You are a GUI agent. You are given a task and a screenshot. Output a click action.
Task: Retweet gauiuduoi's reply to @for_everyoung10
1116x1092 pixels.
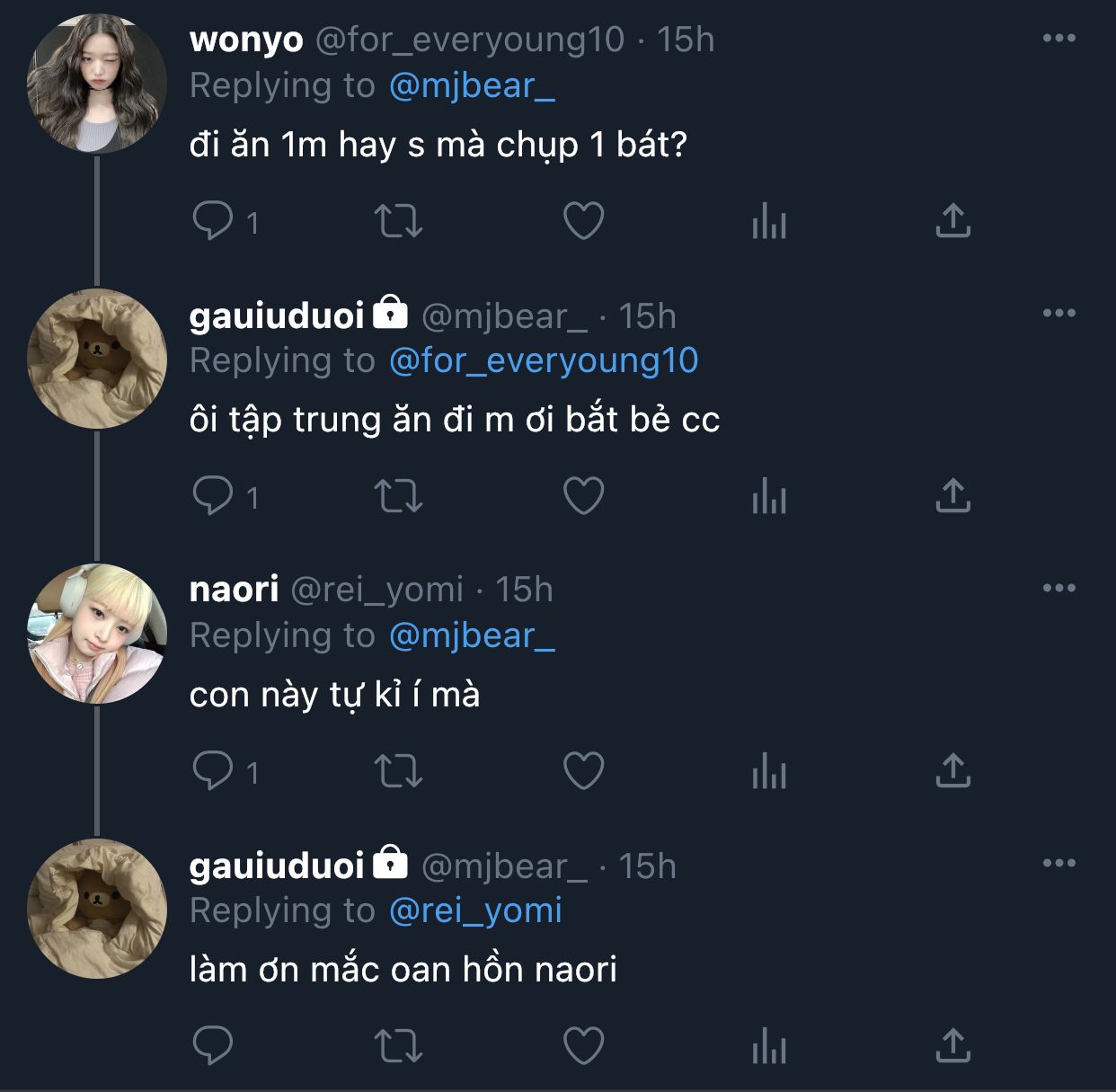tap(398, 496)
